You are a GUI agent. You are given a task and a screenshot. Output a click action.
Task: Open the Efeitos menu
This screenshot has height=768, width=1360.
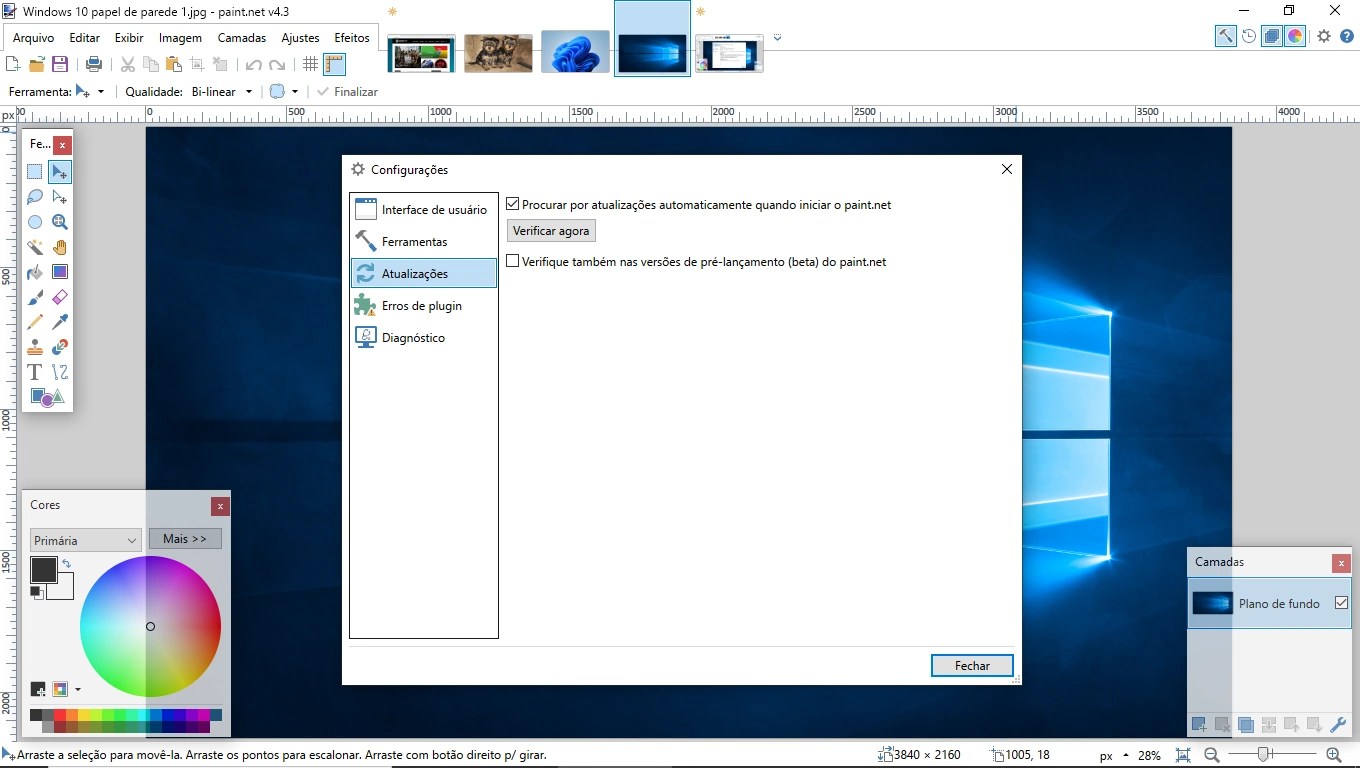click(351, 37)
